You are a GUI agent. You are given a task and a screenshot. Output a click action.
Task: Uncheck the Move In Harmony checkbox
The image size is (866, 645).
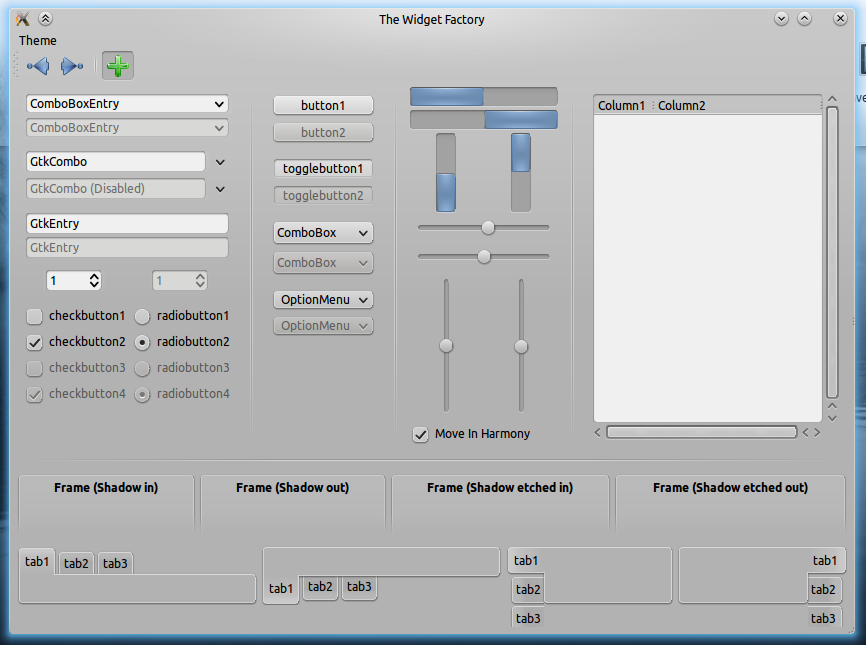pos(421,434)
